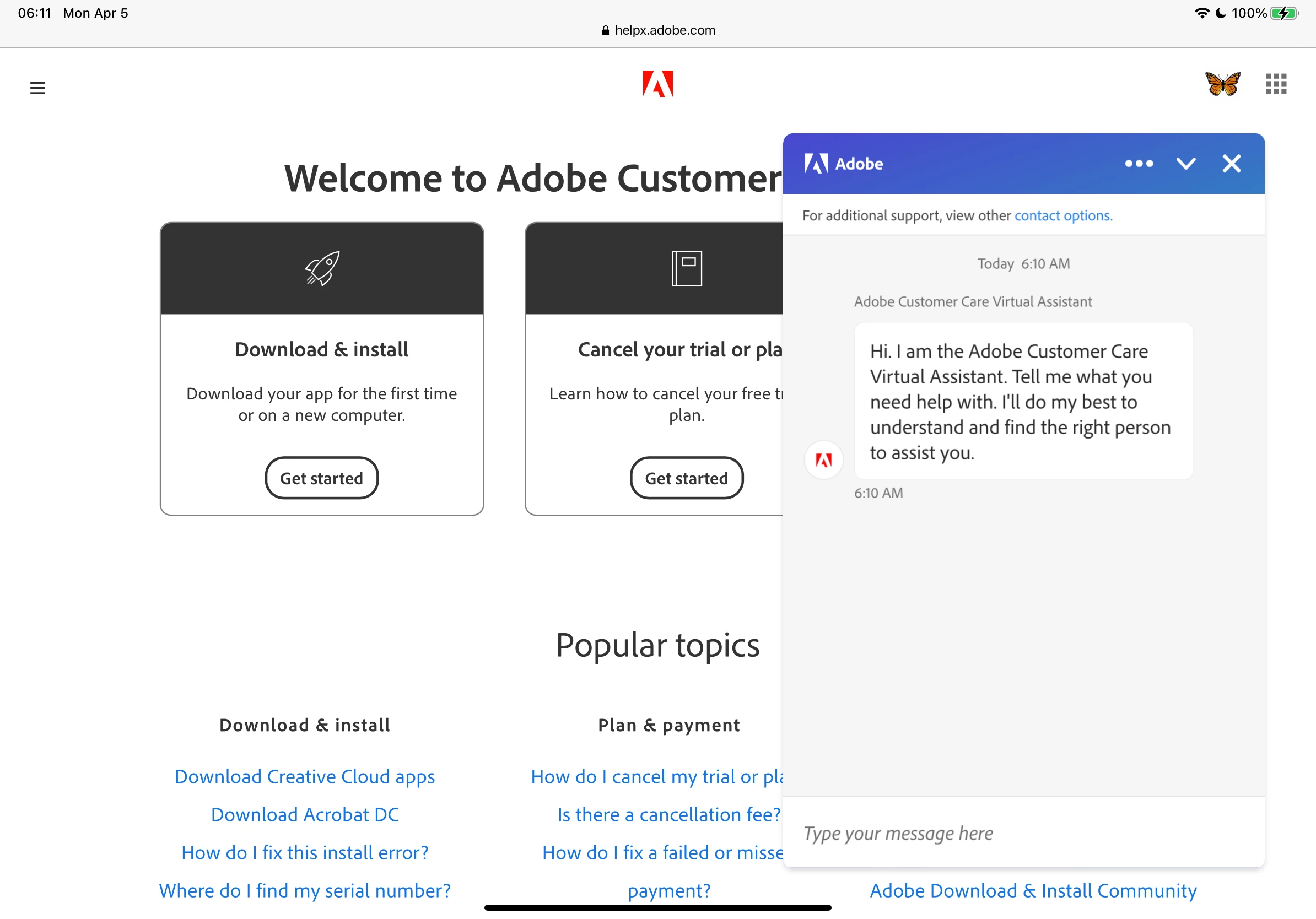Open Adobe Download & Install Community link
This screenshot has height=919, width=1316.
pyautogui.click(x=1033, y=891)
